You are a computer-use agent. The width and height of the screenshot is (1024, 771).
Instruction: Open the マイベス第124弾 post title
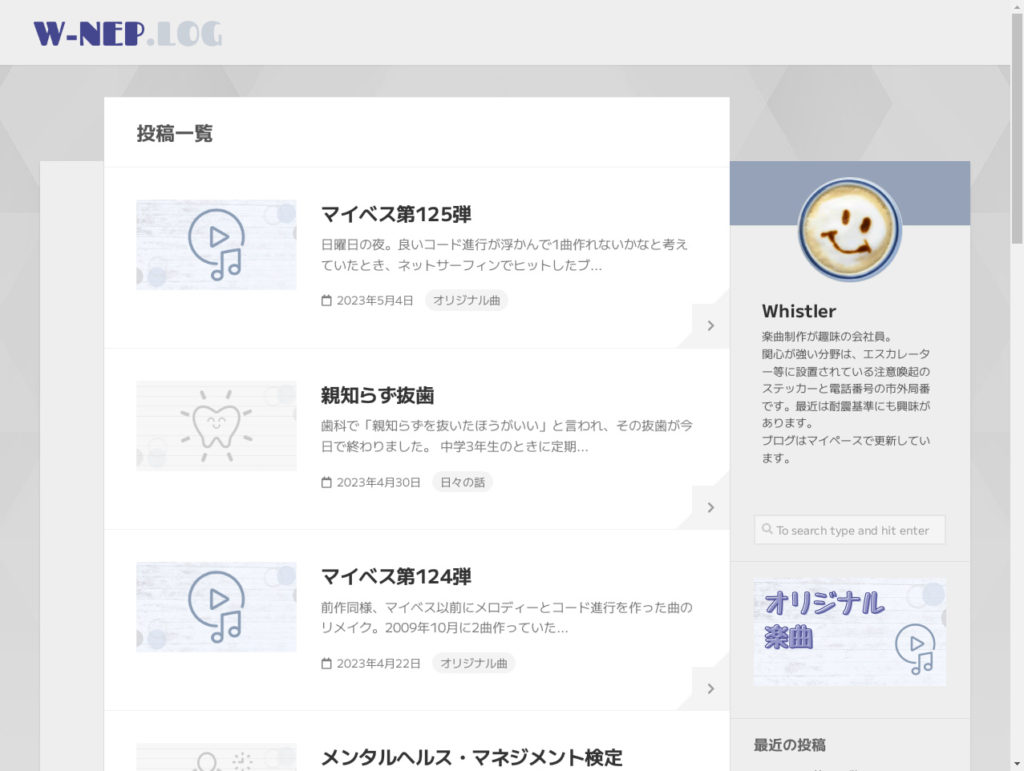tap(396, 576)
